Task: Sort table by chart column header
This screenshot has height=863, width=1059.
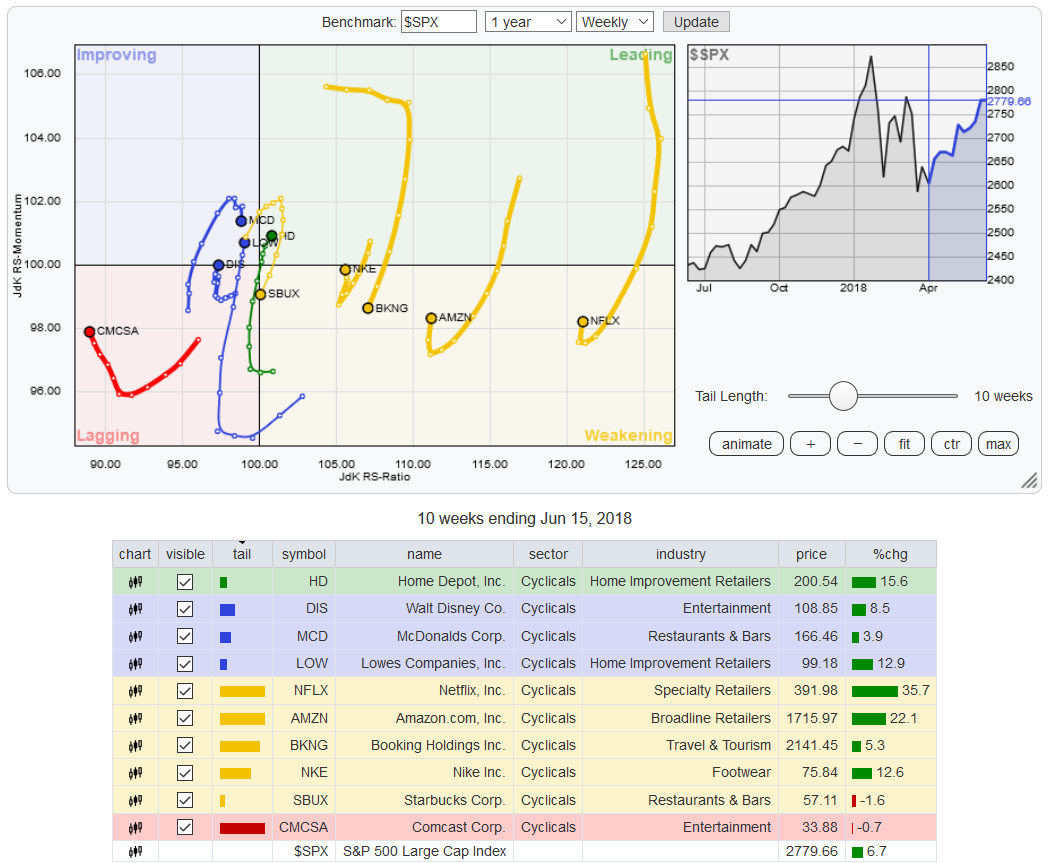Action: point(135,554)
